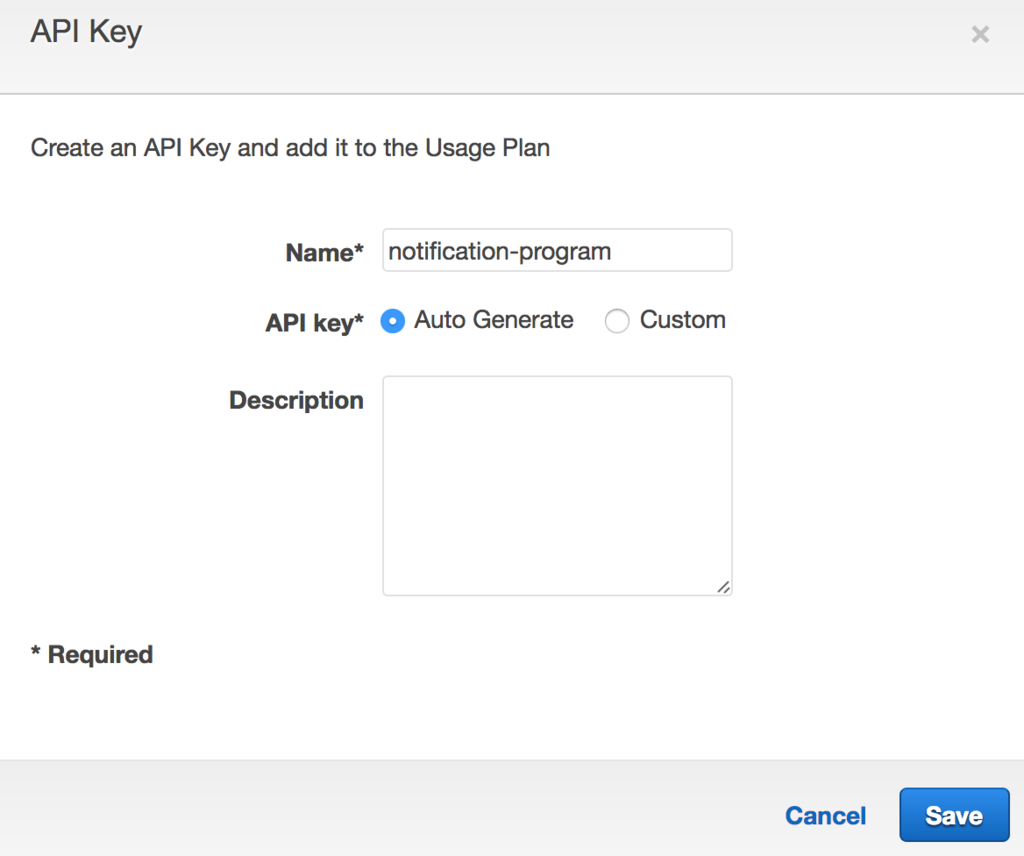1024x856 pixels.
Task: Click the "Auto Generate" option label text
Action: [494, 320]
